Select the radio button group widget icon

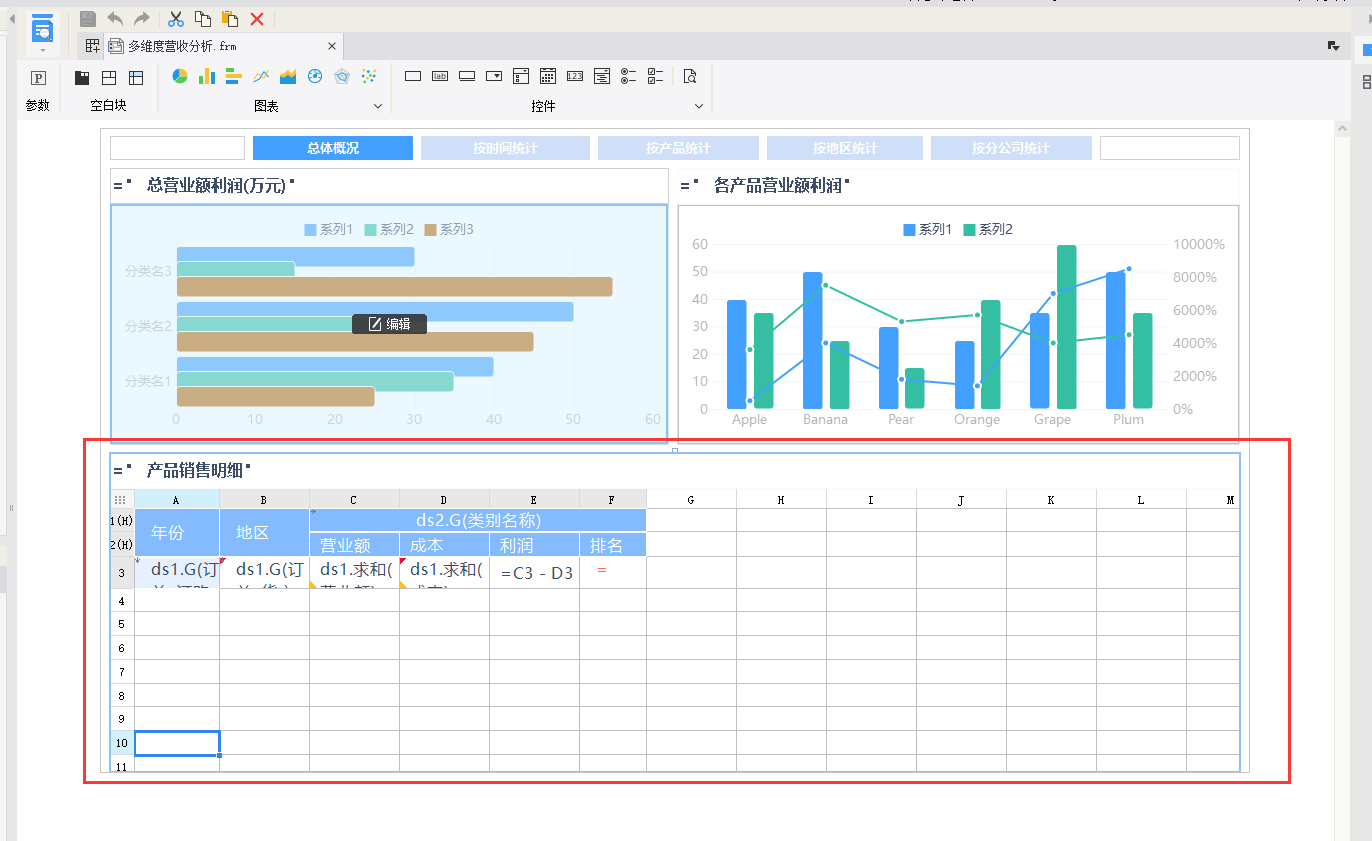pos(629,76)
